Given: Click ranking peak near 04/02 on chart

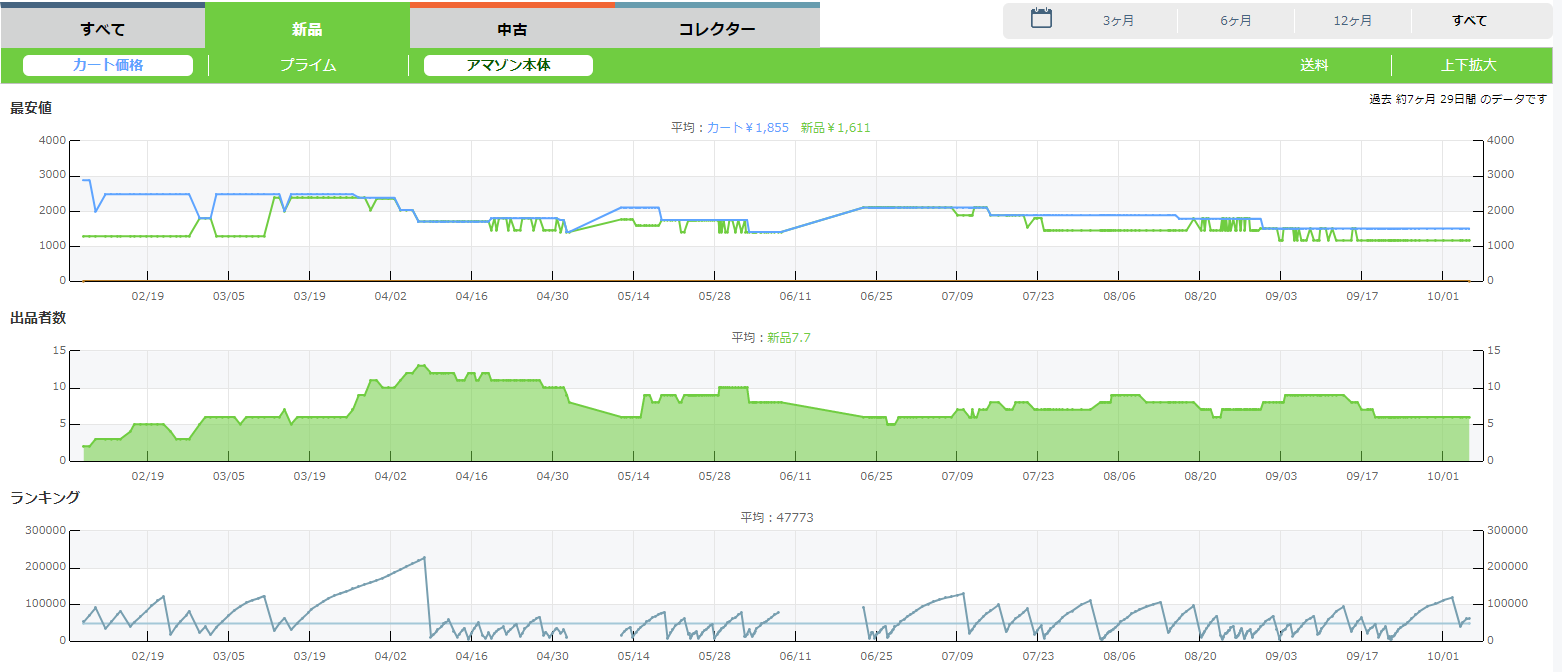Looking at the screenshot, I should (425, 557).
